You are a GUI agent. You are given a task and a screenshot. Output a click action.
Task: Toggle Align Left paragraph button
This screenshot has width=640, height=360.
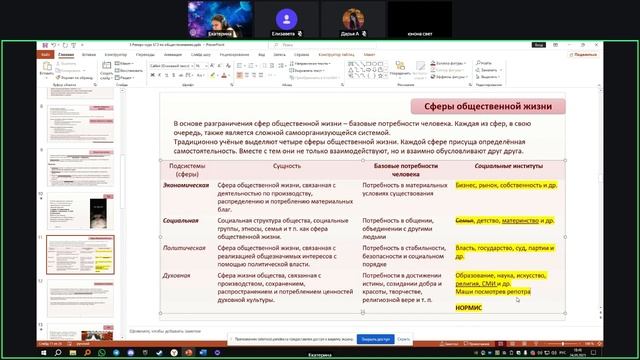[240, 75]
